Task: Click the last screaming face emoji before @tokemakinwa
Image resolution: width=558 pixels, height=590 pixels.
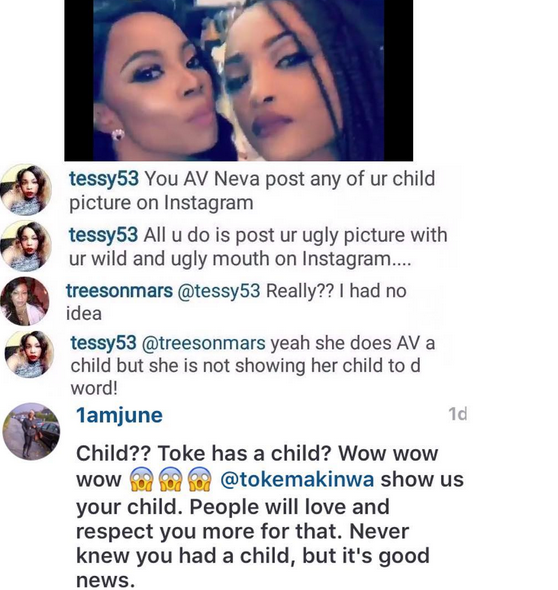Action: (199, 480)
